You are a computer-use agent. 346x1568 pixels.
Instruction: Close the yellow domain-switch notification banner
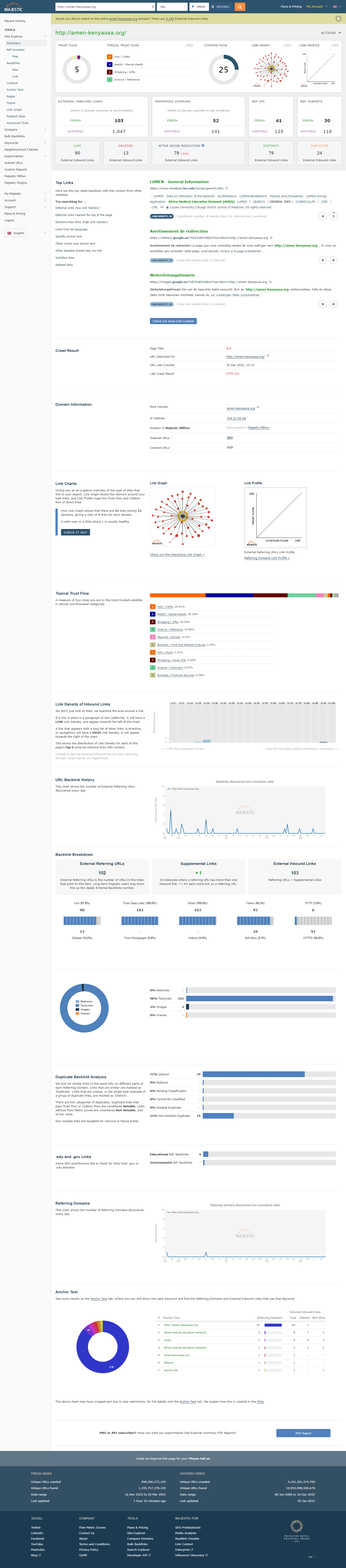(x=338, y=18)
